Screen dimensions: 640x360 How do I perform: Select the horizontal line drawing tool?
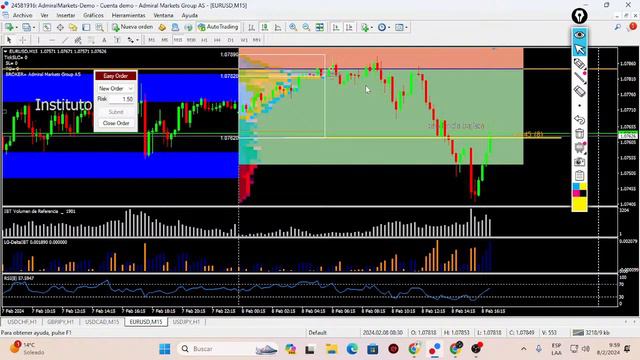coord(52,40)
